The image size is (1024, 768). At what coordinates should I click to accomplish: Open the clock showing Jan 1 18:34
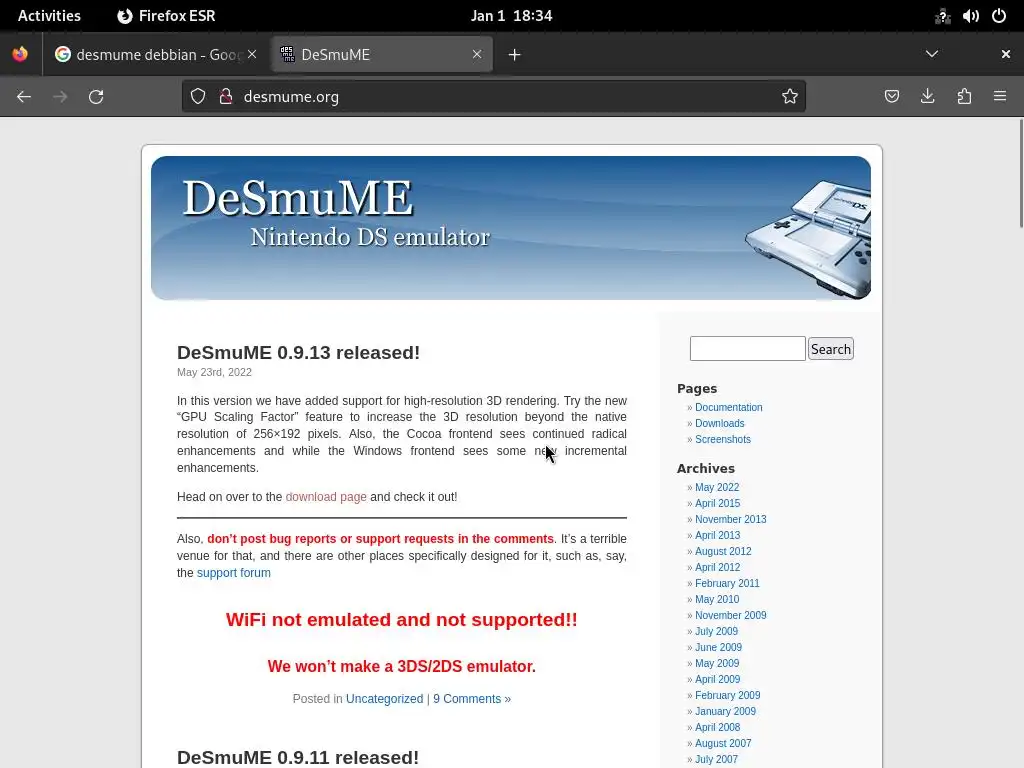511,16
